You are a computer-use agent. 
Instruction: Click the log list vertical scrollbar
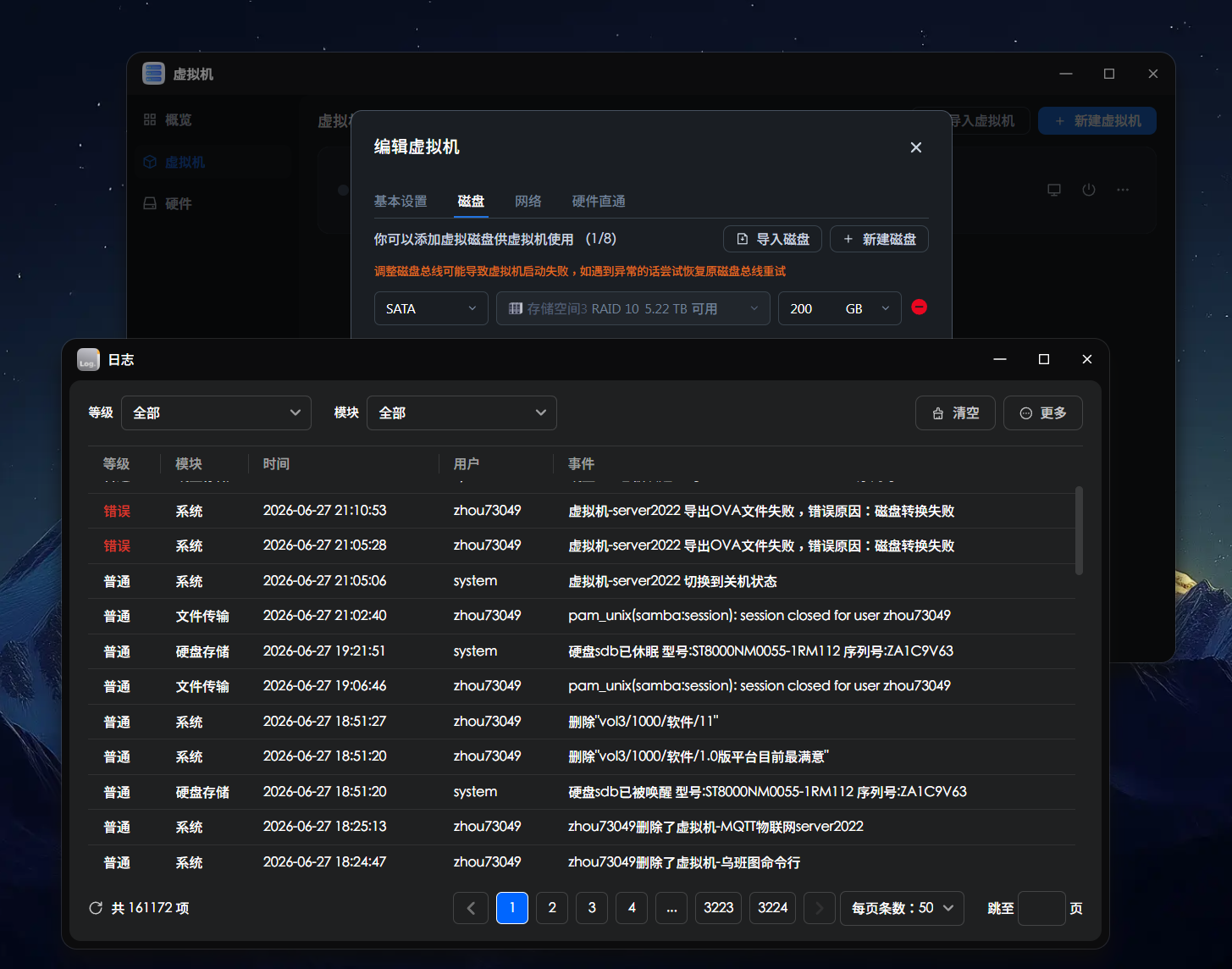coord(1079,530)
